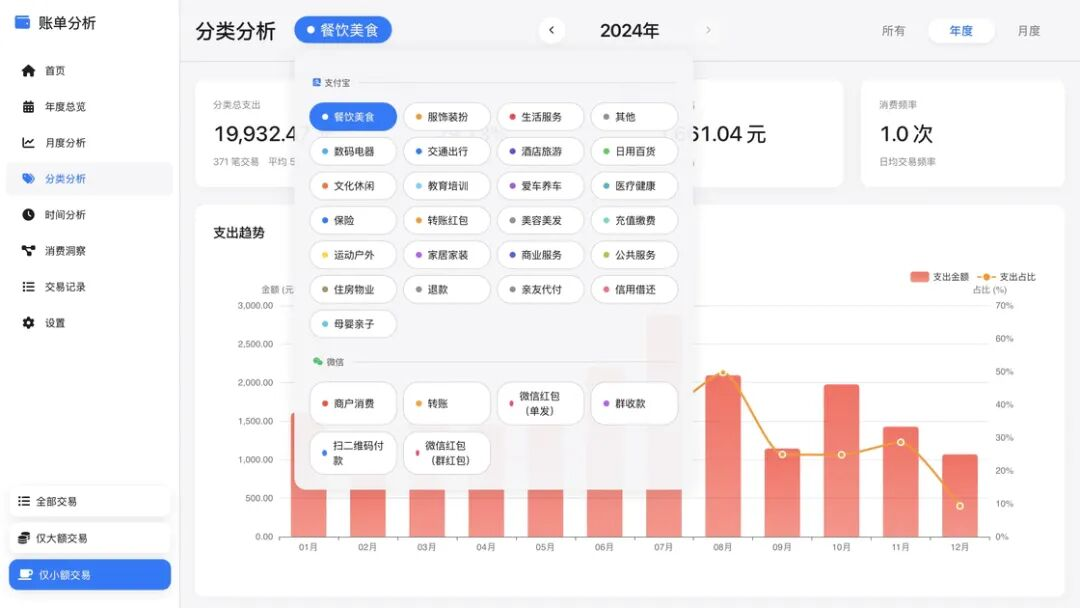Image resolution: width=1080 pixels, height=608 pixels.
Task: Click the 12月 bar in chart
Action: click(x=959, y=495)
